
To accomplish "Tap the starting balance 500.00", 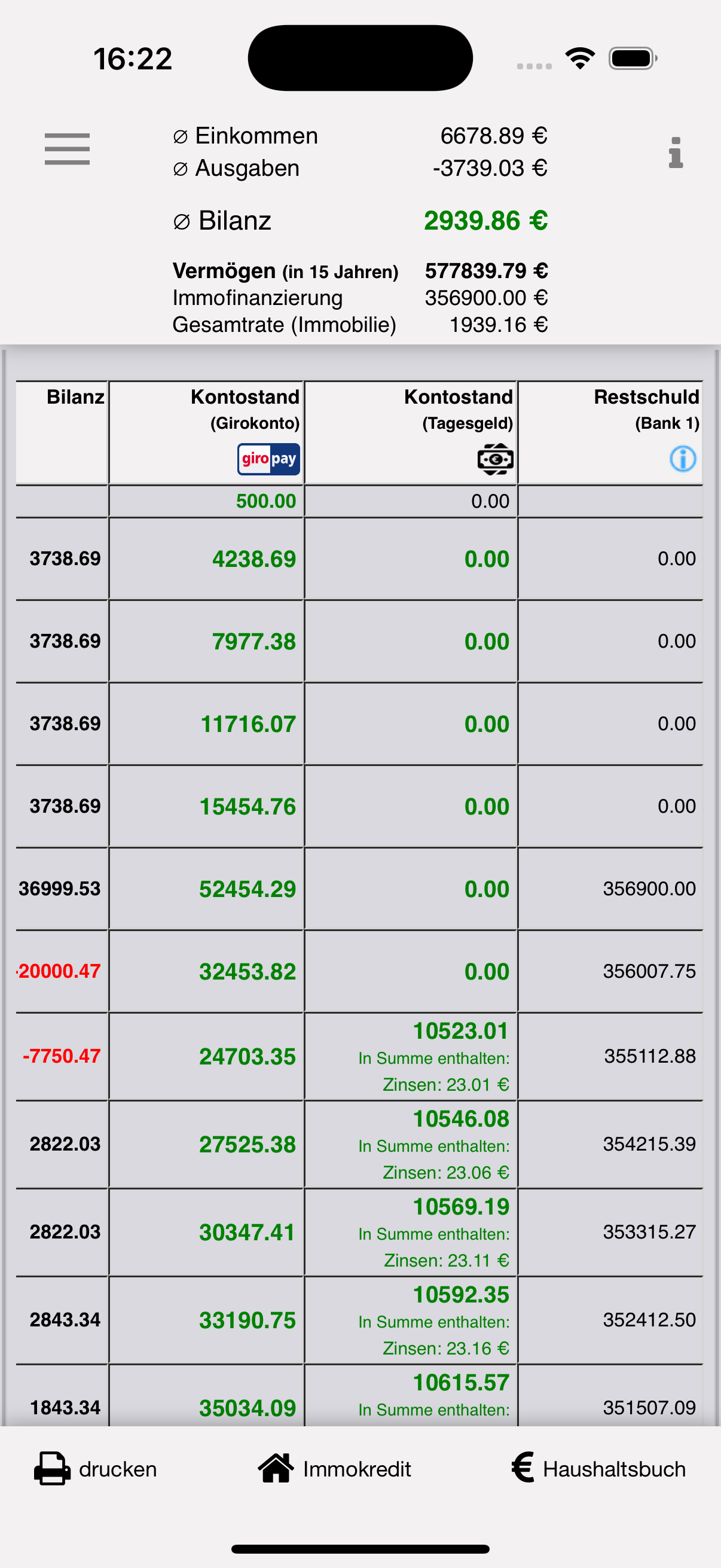I will click(x=266, y=501).
